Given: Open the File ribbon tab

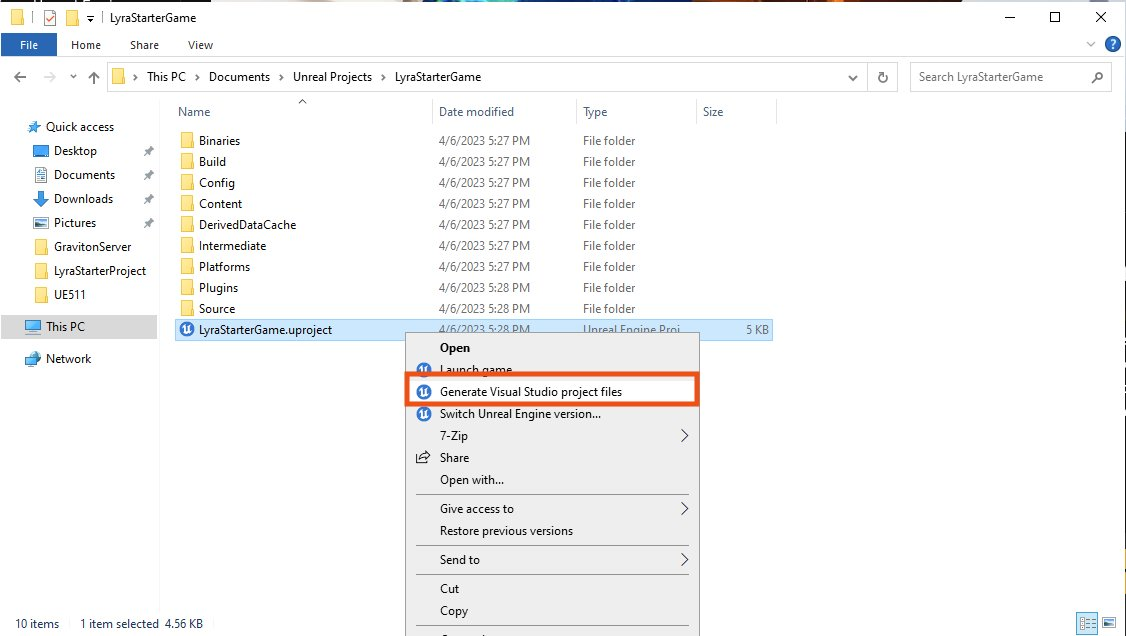Looking at the screenshot, I should click(29, 45).
